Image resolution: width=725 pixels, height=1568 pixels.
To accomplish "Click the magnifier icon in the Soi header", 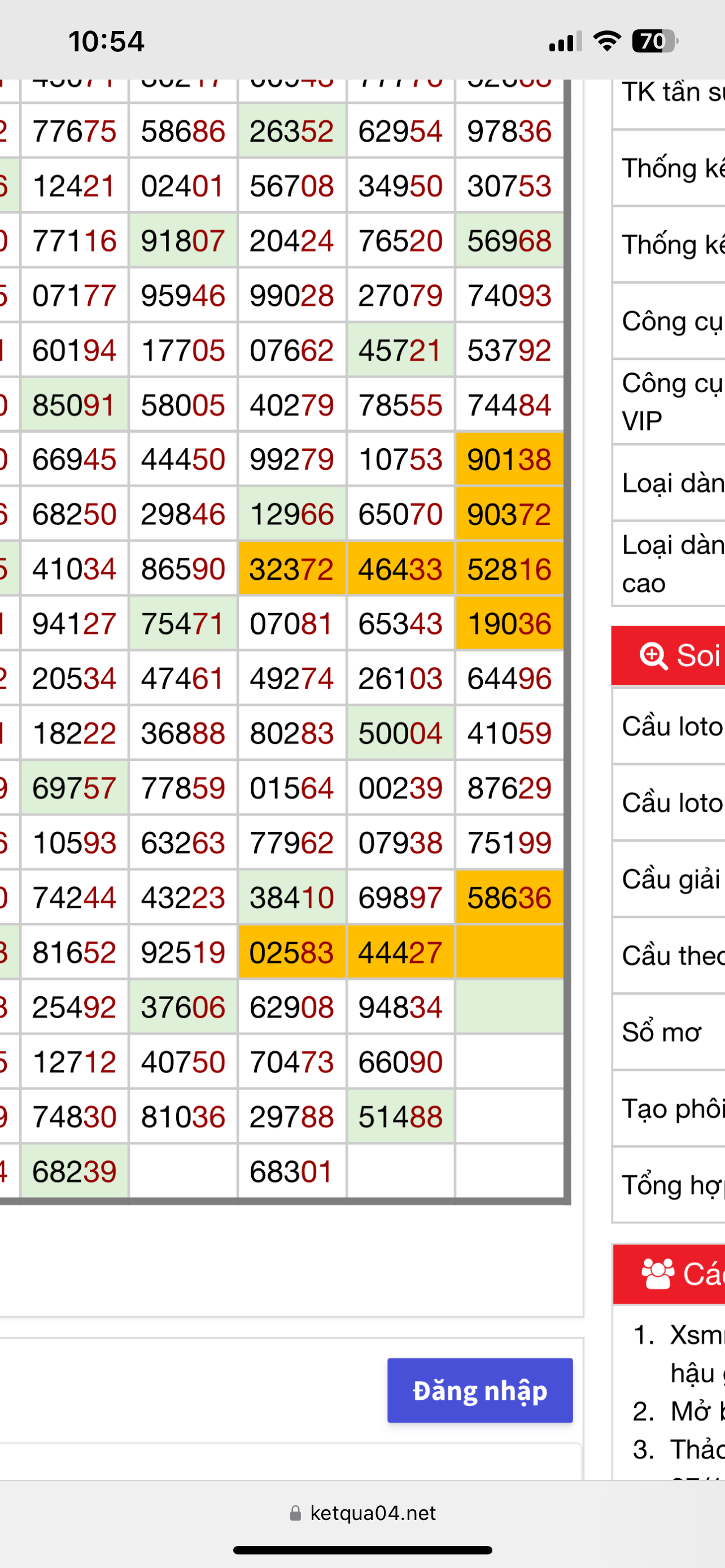I will (653, 656).
